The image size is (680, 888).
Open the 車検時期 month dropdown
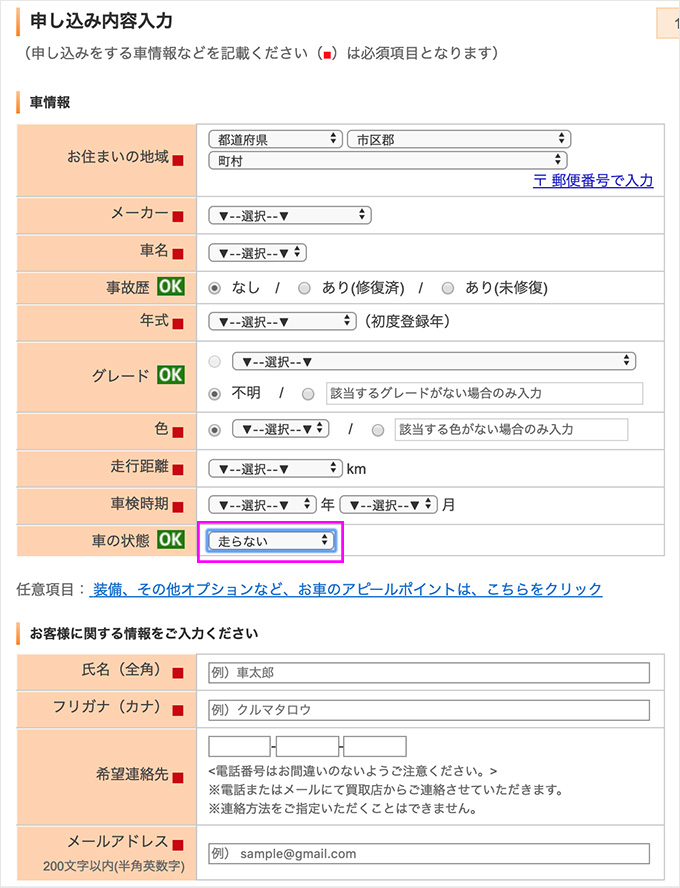pyautogui.click(x=389, y=505)
